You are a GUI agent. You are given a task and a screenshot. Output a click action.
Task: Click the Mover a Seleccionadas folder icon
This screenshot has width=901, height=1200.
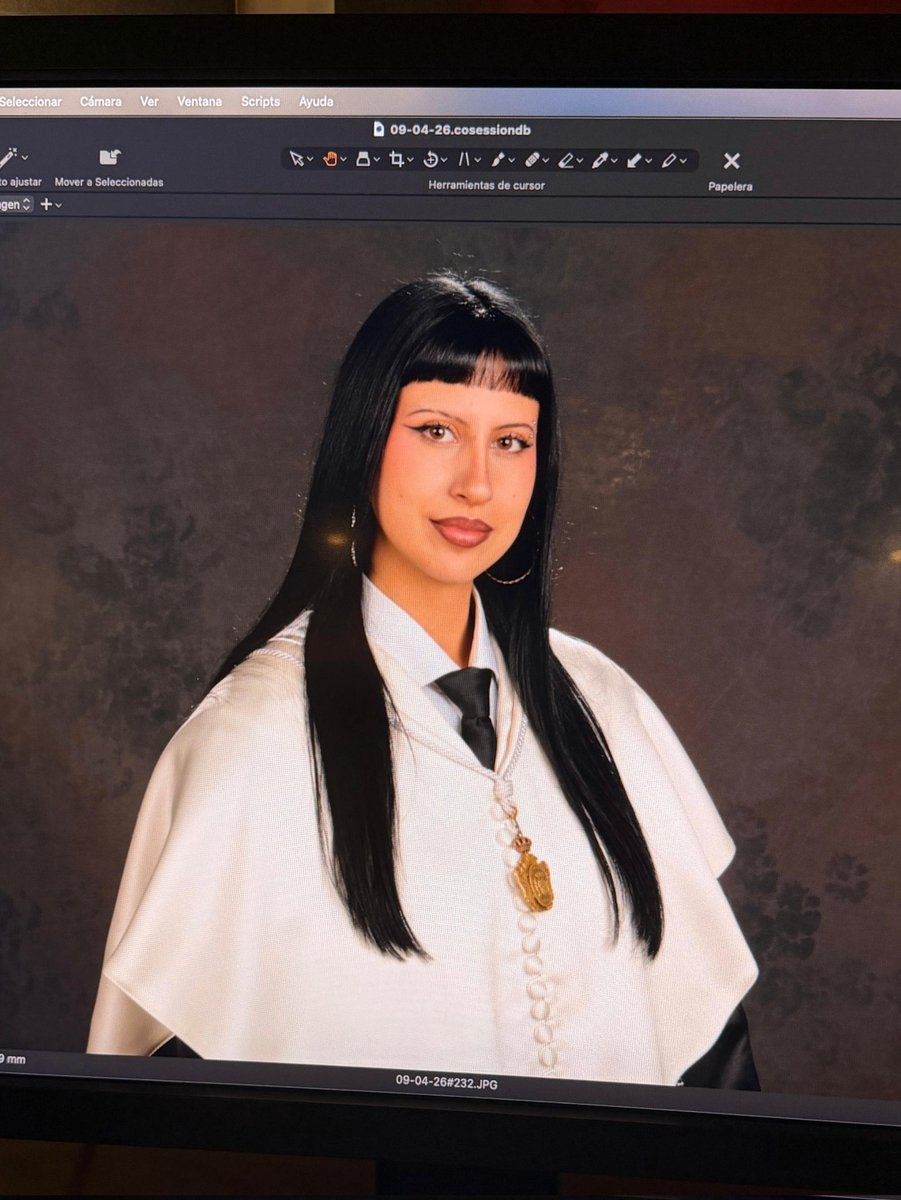pos(109,157)
